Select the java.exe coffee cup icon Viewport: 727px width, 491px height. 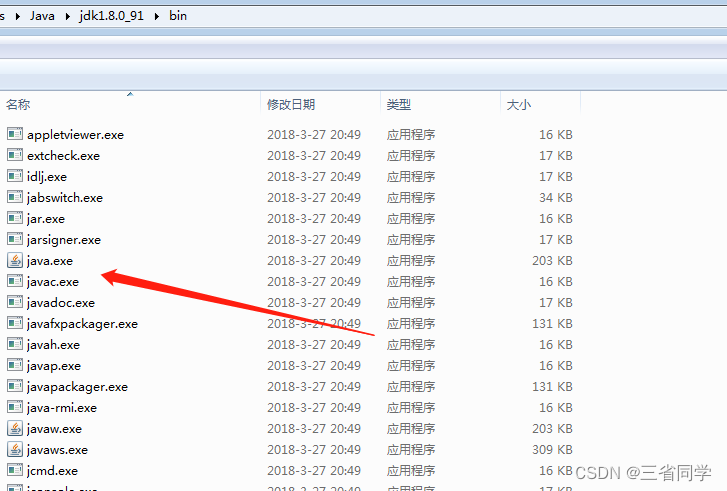(15, 261)
